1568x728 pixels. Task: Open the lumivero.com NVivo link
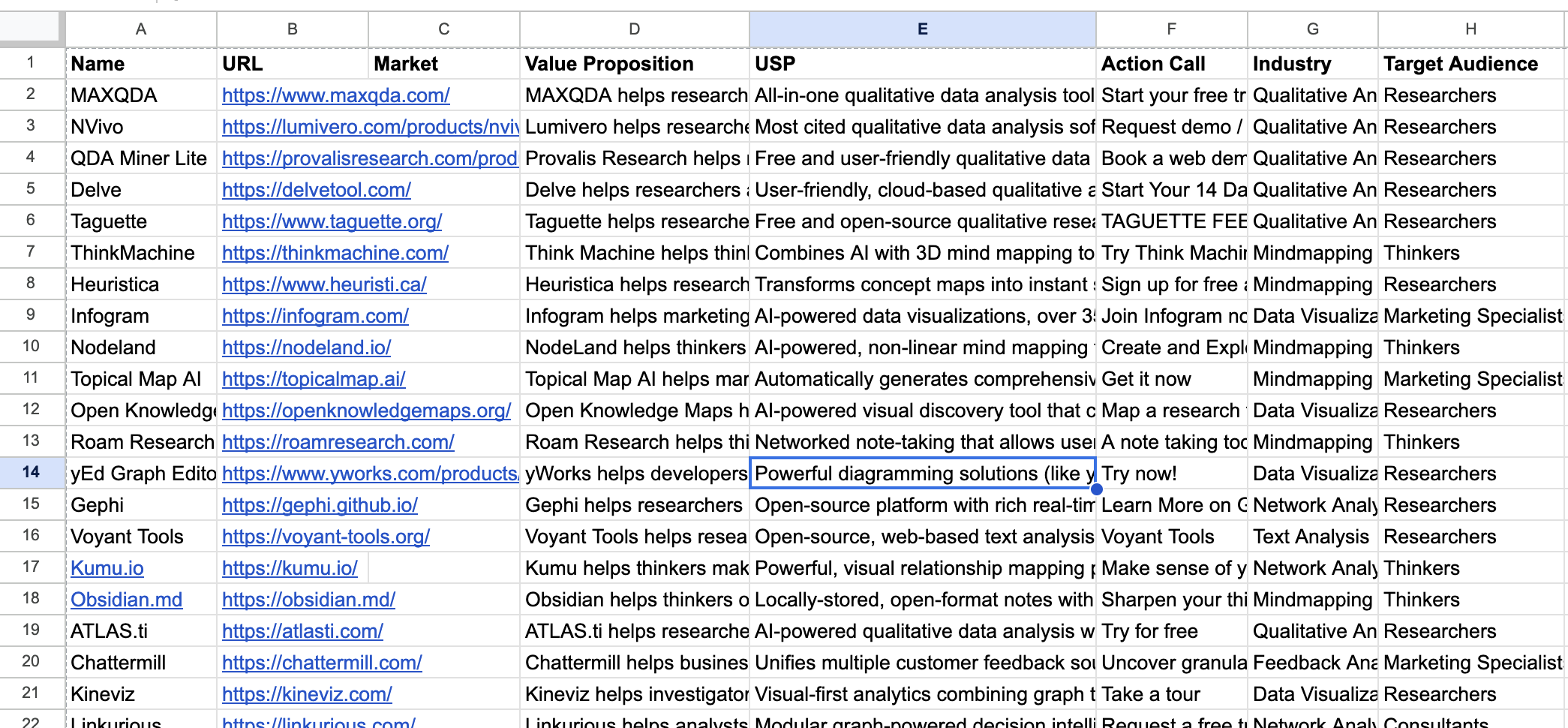point(371,127)
